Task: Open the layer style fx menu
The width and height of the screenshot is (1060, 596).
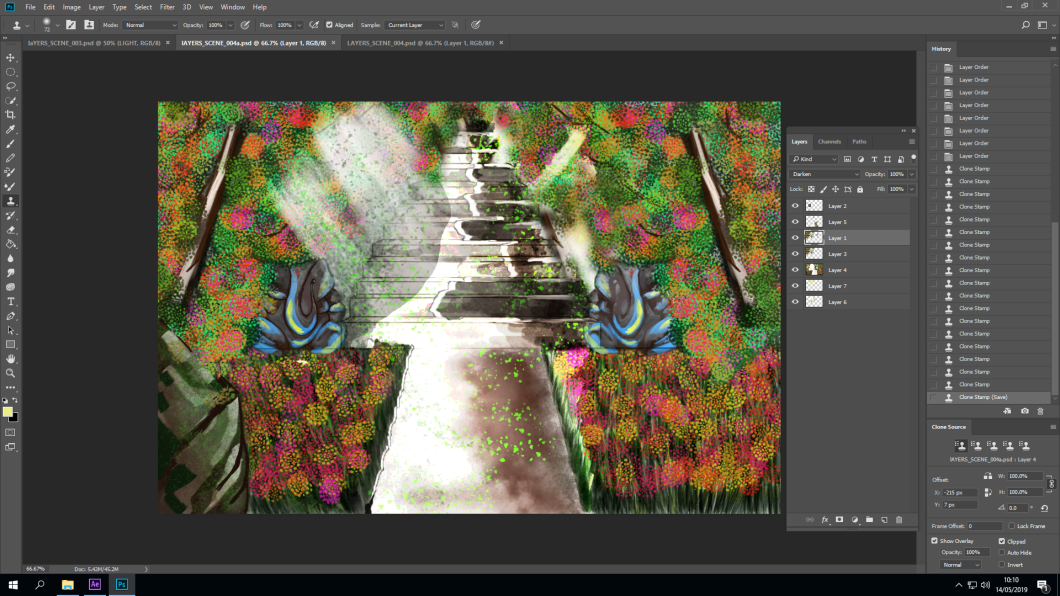Action: coord(825,520)
